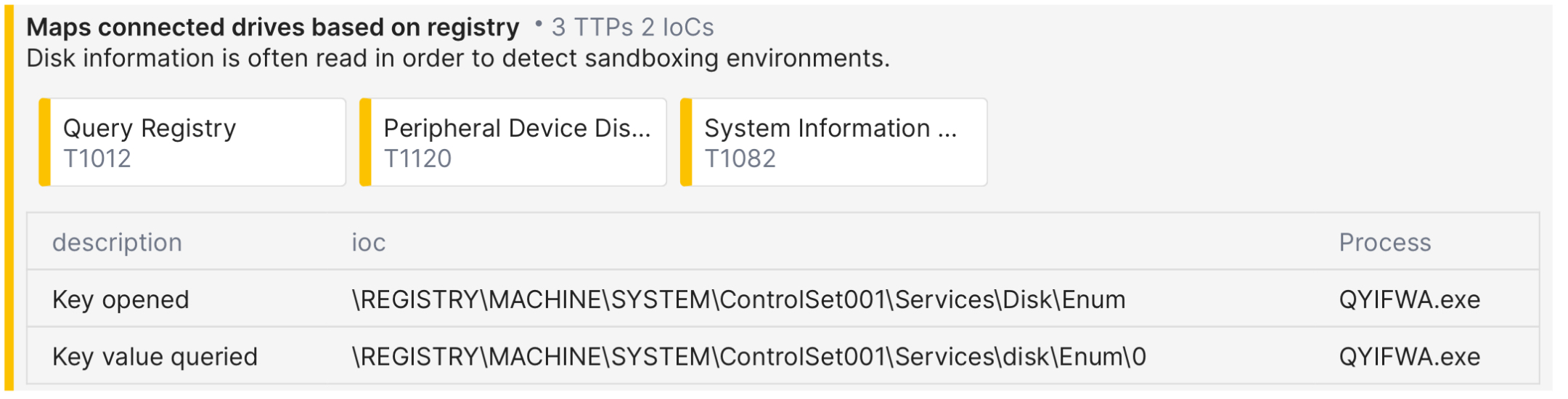Sort by the "Process" column header
The image size is (1568, 399).
(x=1384, y=243)
